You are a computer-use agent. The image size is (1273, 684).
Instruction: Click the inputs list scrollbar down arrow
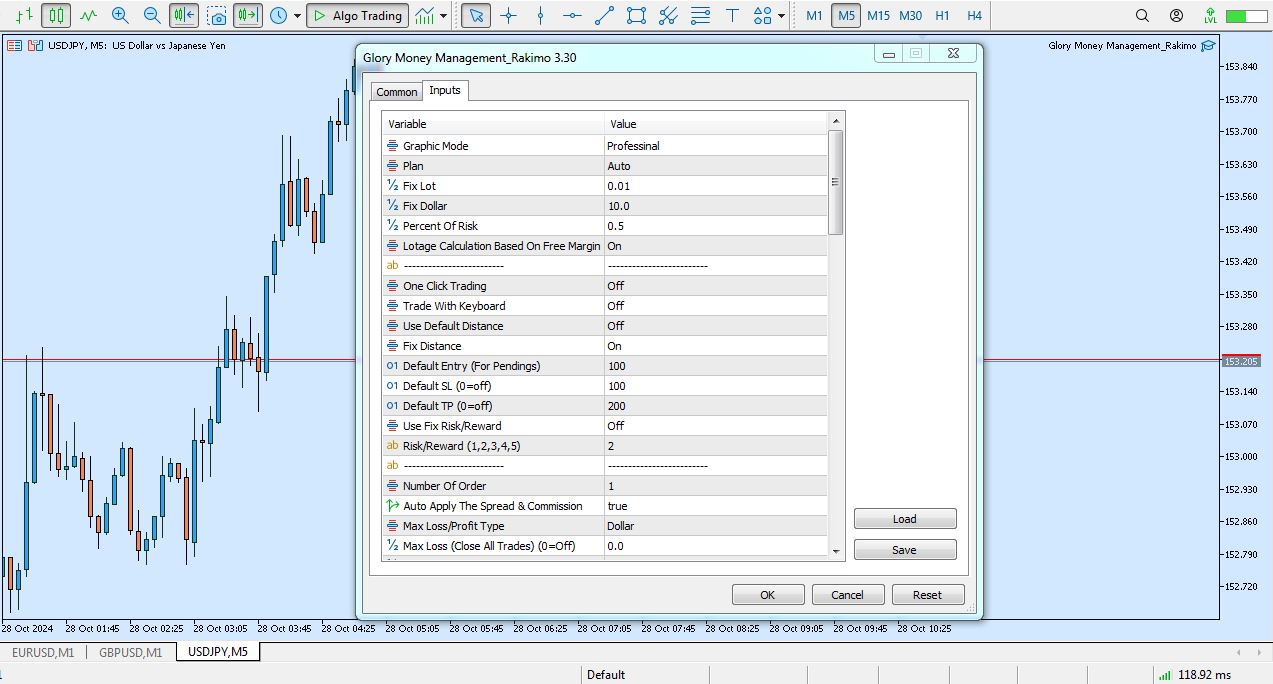coord(836,549)
